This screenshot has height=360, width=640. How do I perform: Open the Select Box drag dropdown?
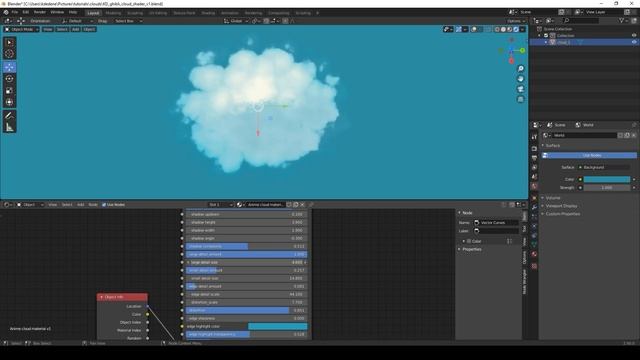(x=128, y=21)
